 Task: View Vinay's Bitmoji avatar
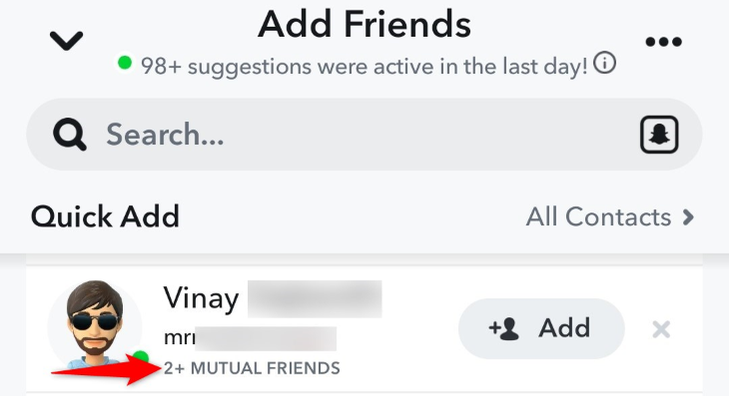(95, 325)
